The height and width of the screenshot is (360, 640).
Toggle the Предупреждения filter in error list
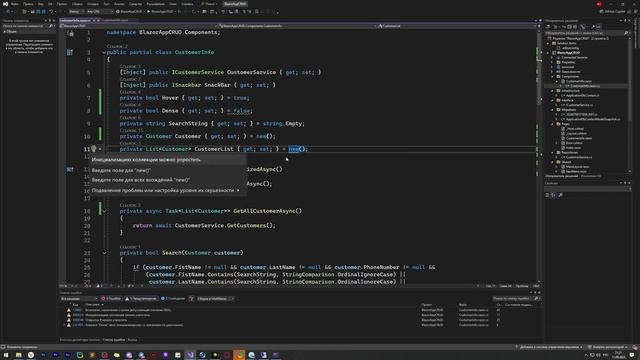(141, 299)
